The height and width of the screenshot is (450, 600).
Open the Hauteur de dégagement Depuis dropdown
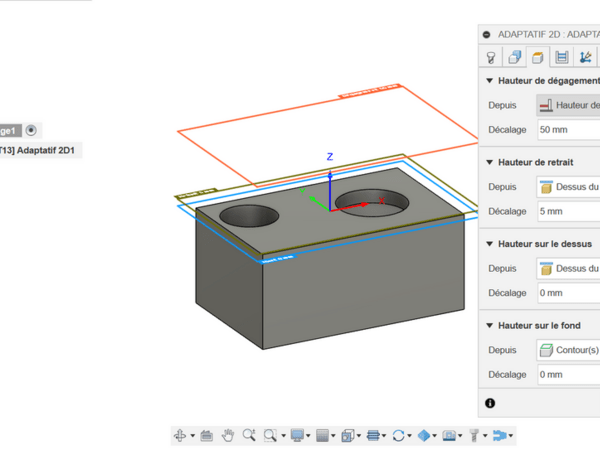[x=567, y=105]
